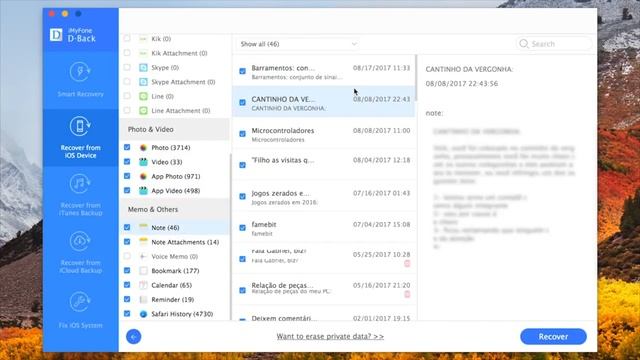Tick the Skype (0) checkbox
The image size is (640, 360).
coord(127,67)
